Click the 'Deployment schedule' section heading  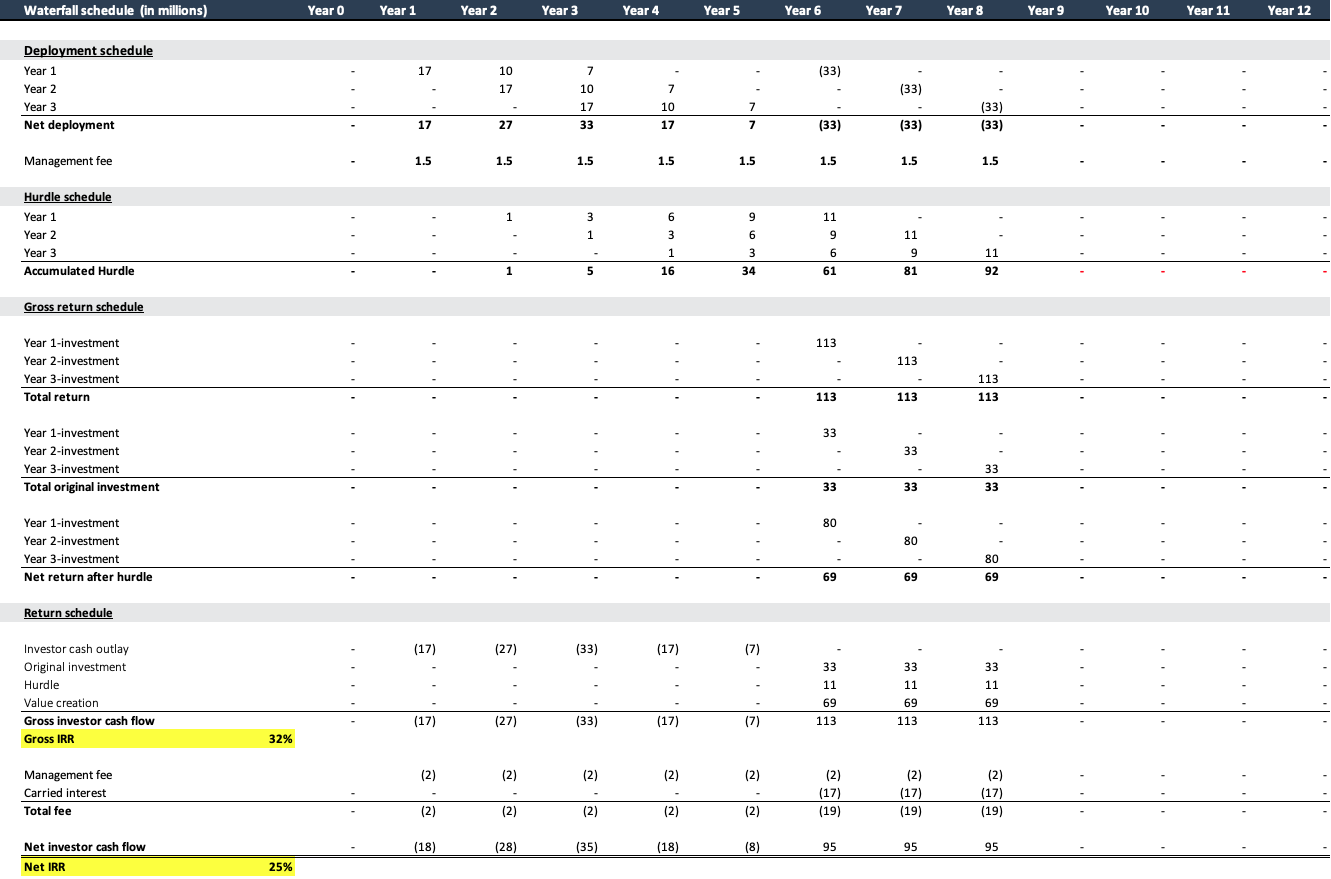88,51
